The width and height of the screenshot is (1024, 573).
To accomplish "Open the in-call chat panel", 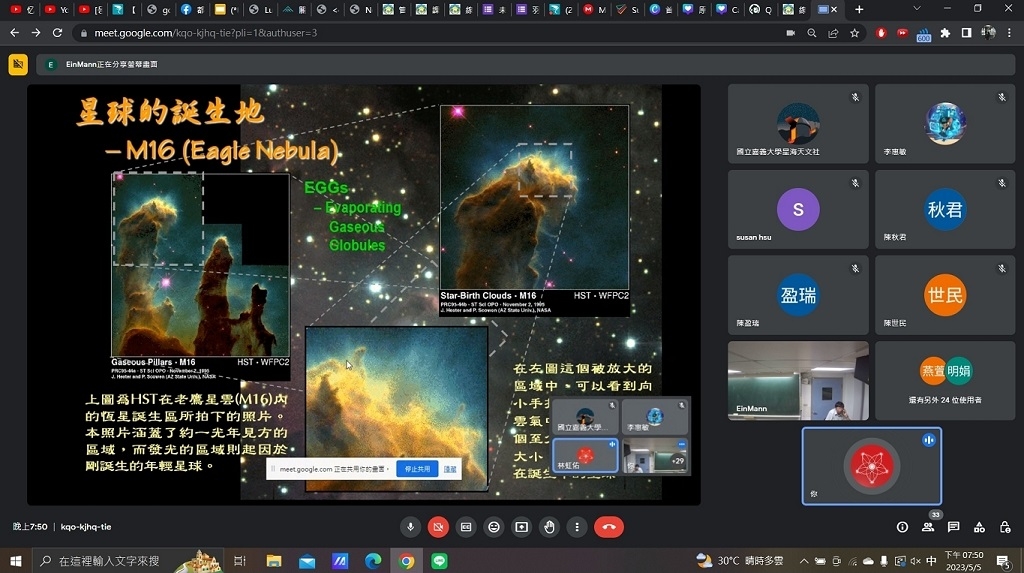I will pos(953,527).
